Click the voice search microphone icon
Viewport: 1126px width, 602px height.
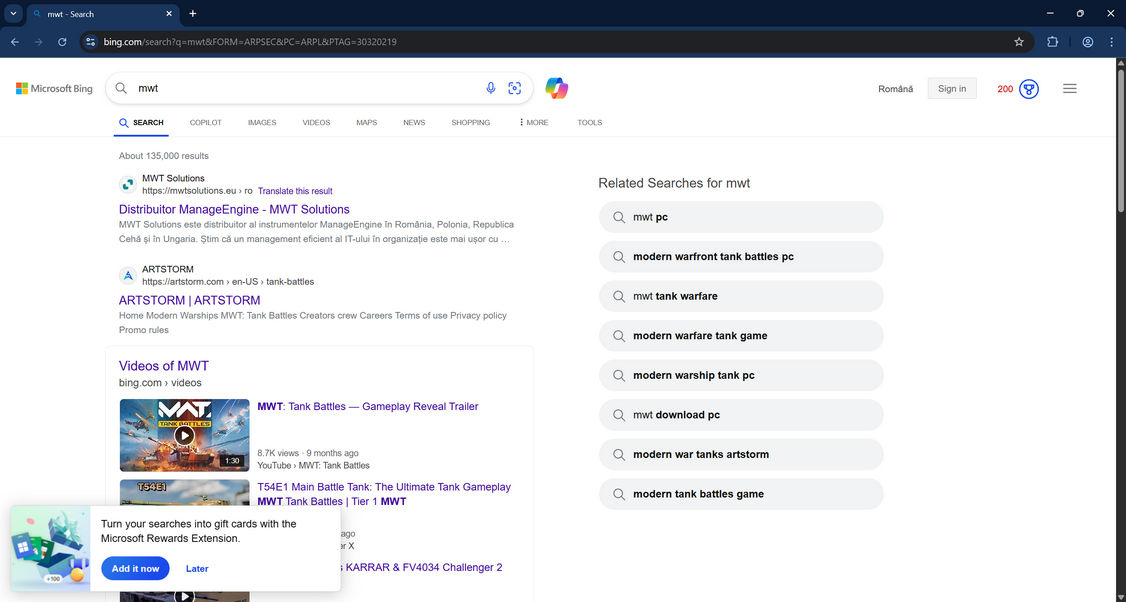[490, 88]
